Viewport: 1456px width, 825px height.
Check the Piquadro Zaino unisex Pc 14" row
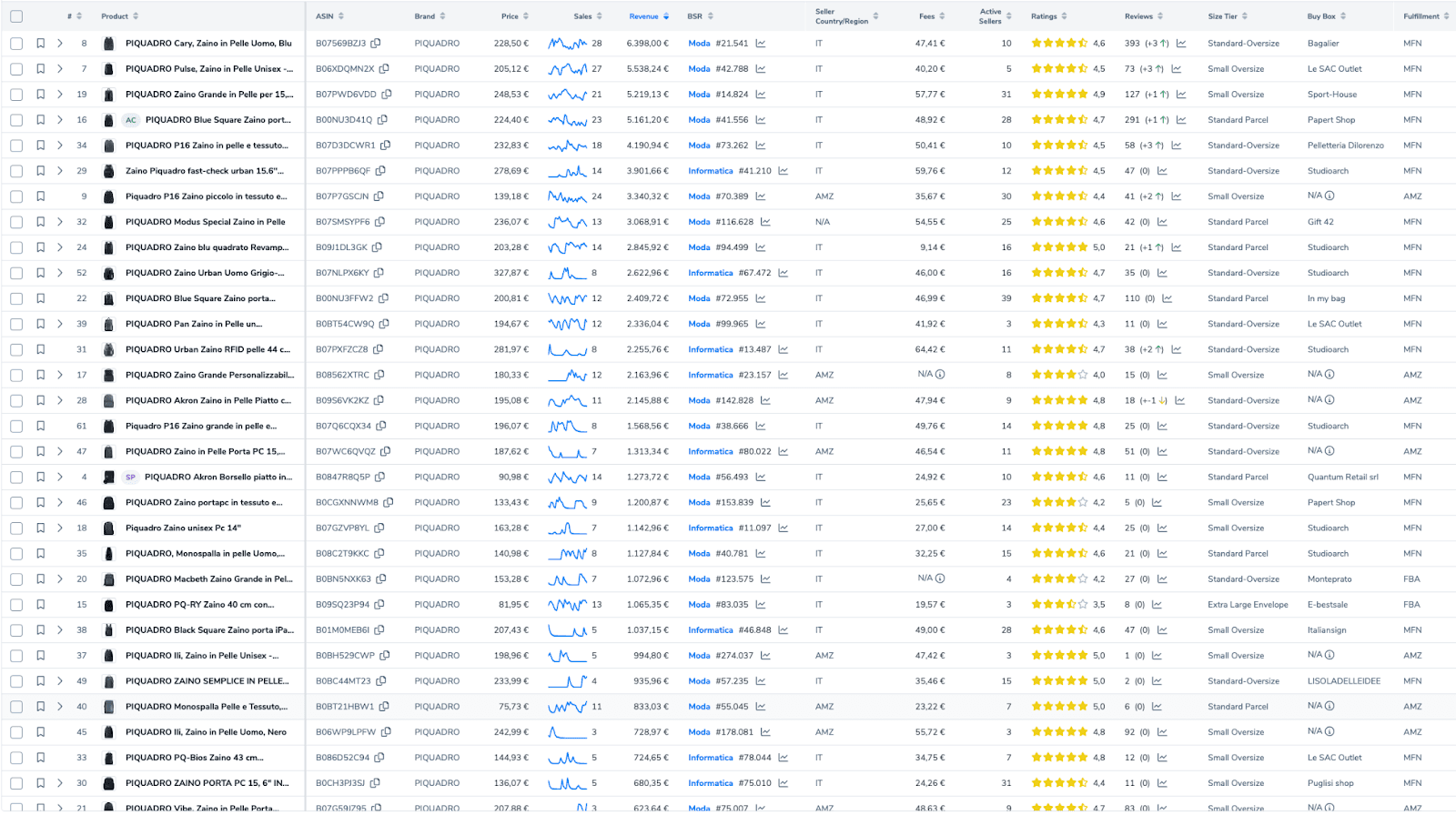(x=16, y=528)
